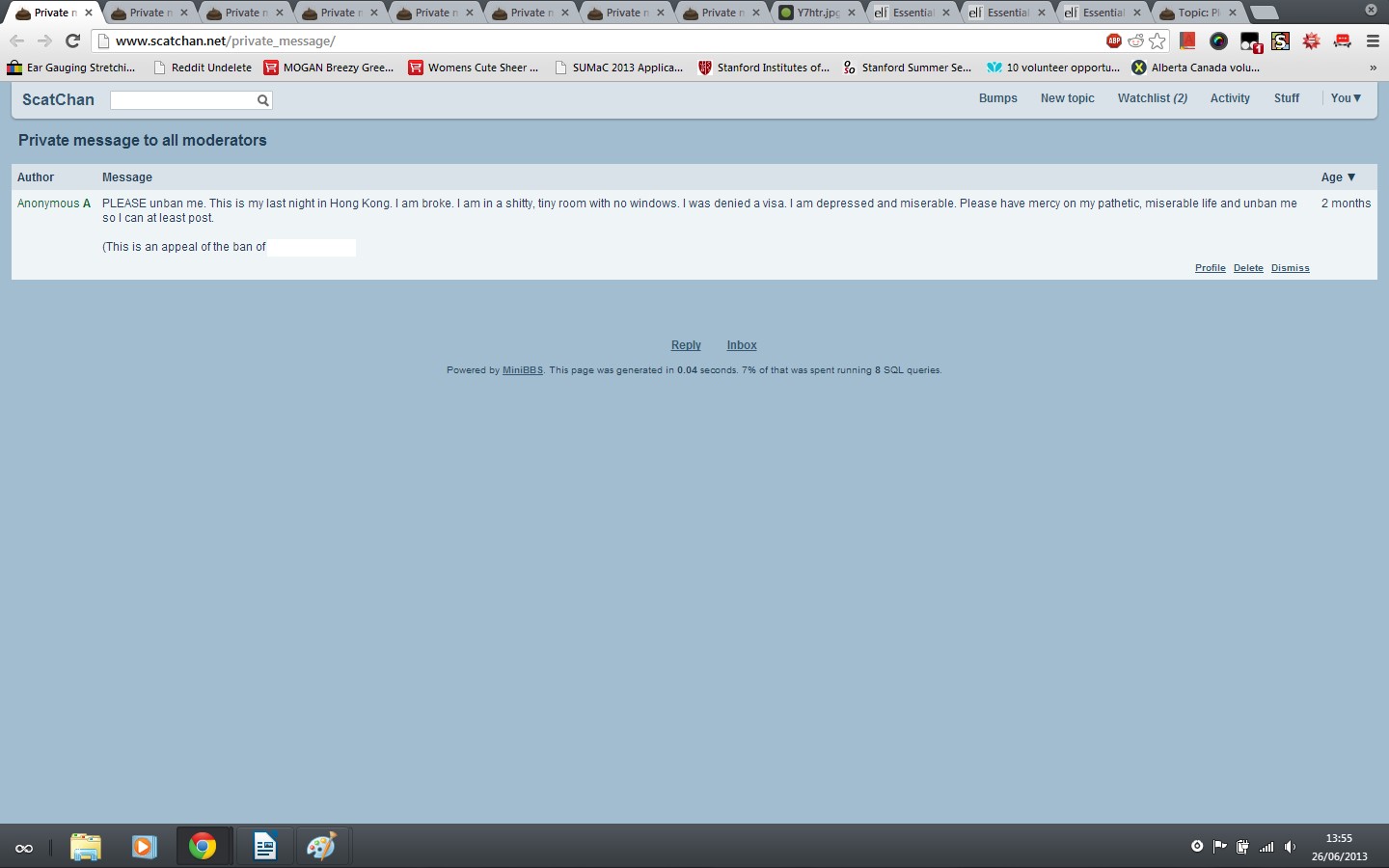Screen dimensions: 1389x868
Task: Open the Chrome menu hamburger icon
Action: (1373, 41)
